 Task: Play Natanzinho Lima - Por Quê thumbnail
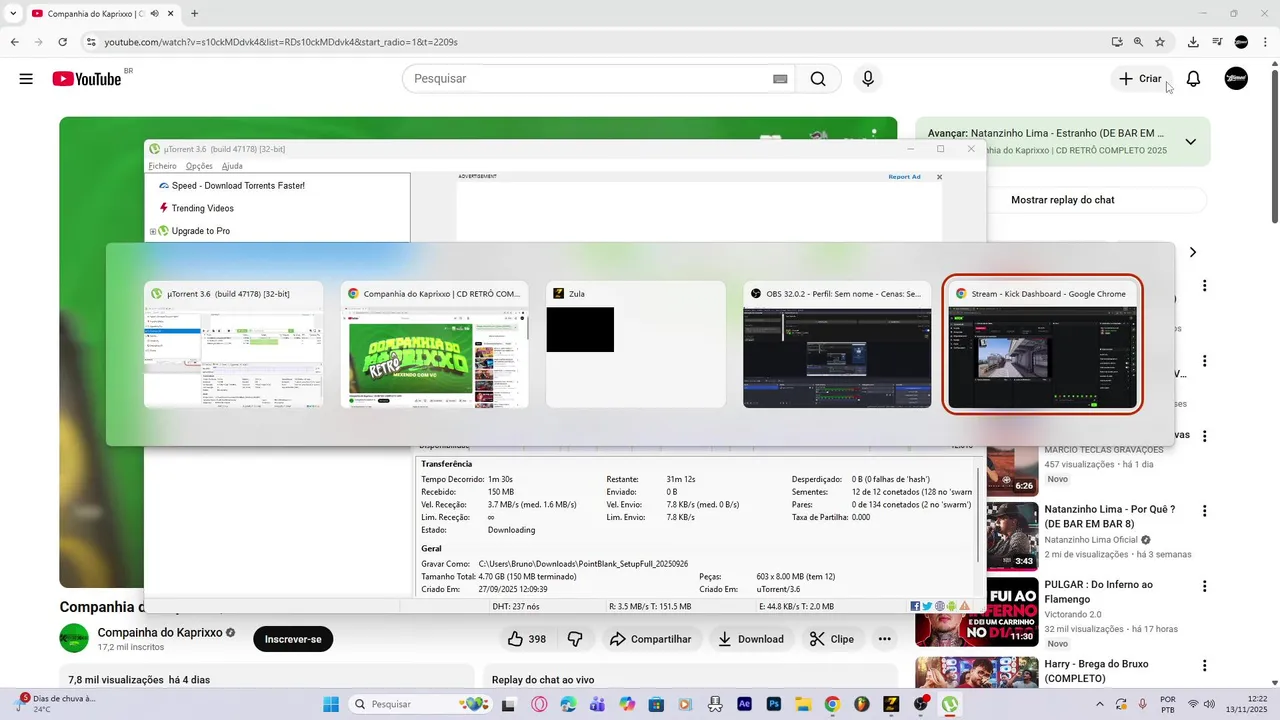click(1012, 536)
